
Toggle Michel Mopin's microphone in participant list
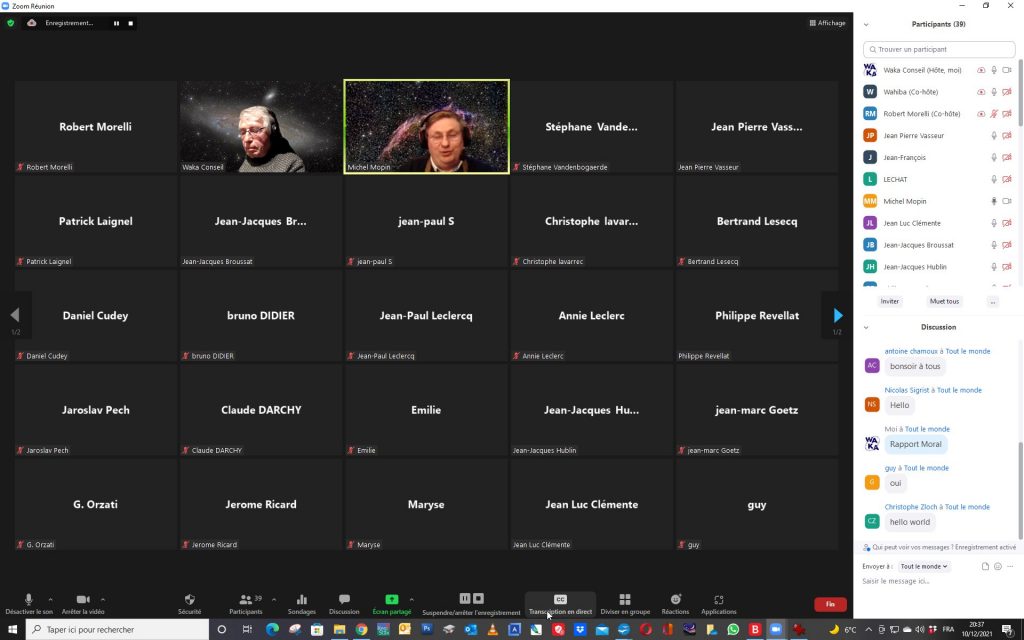tap(994, 201)
